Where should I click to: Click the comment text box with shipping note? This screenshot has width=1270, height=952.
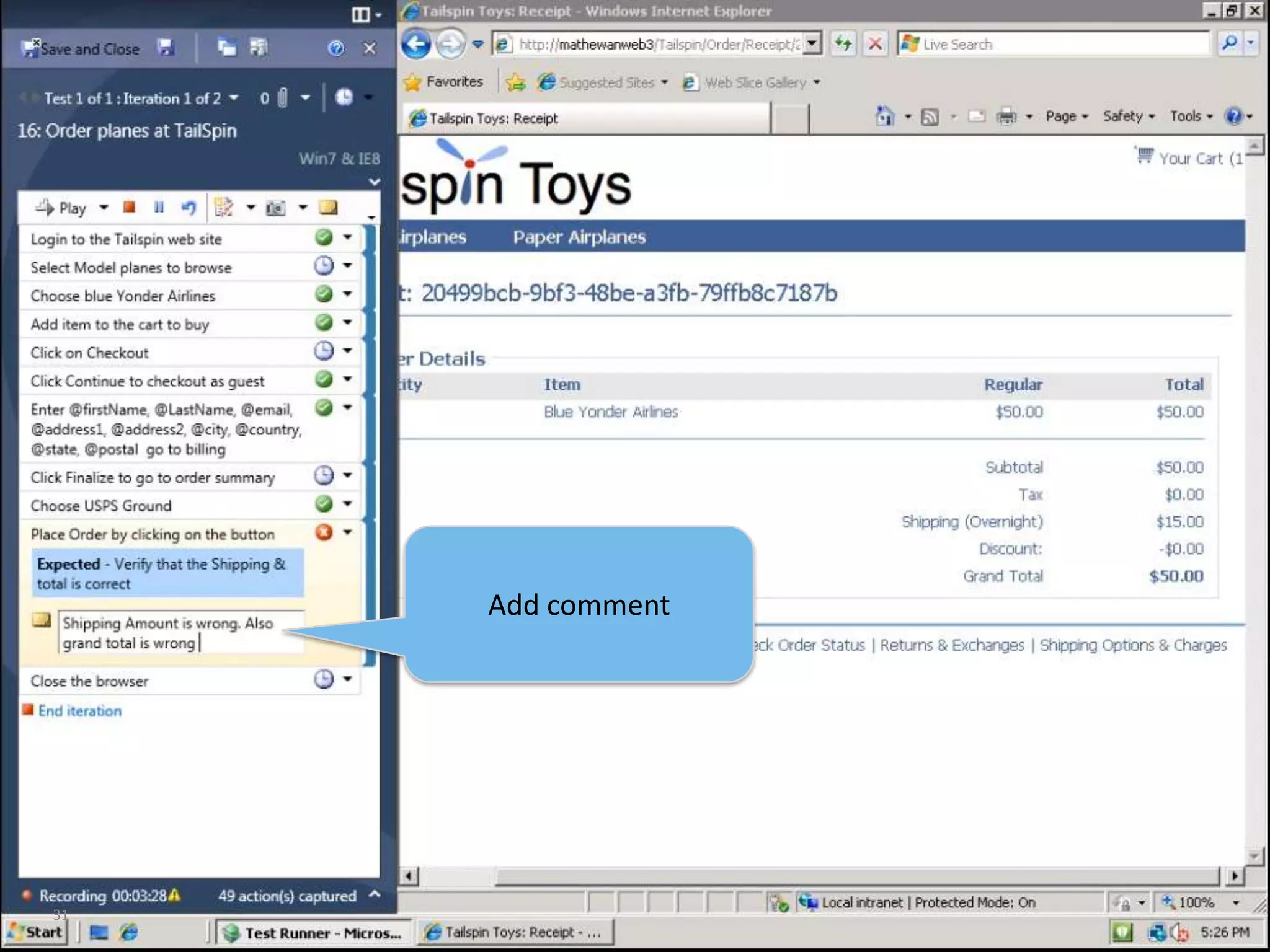[x=181, y=633]
